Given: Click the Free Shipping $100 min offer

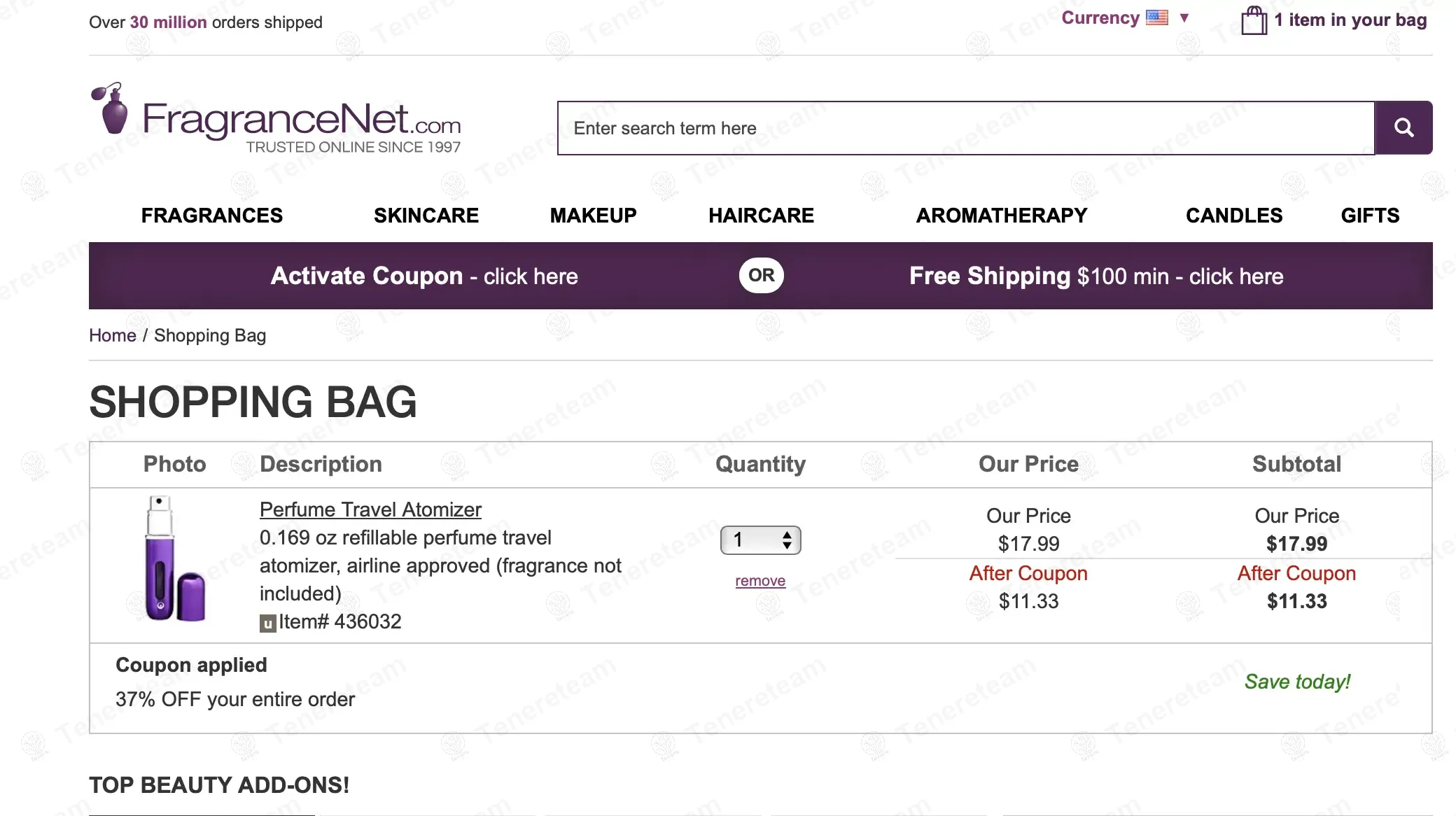Looking at the screenshot, I should pos(1096,276).
